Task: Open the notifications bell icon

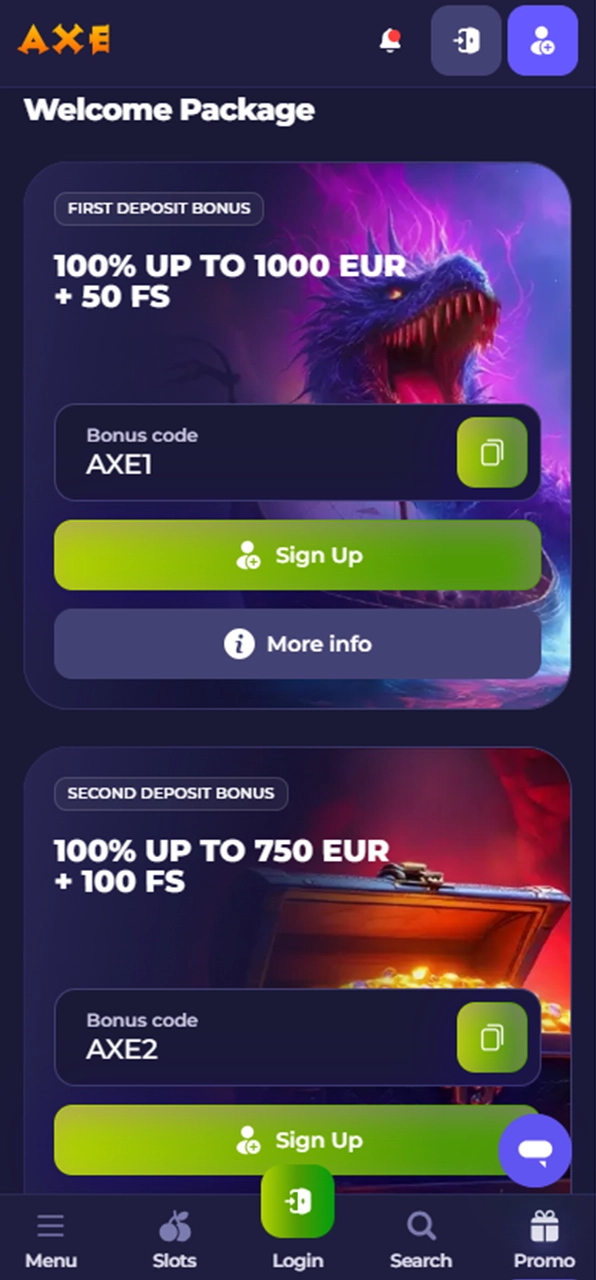Action: 390,41
